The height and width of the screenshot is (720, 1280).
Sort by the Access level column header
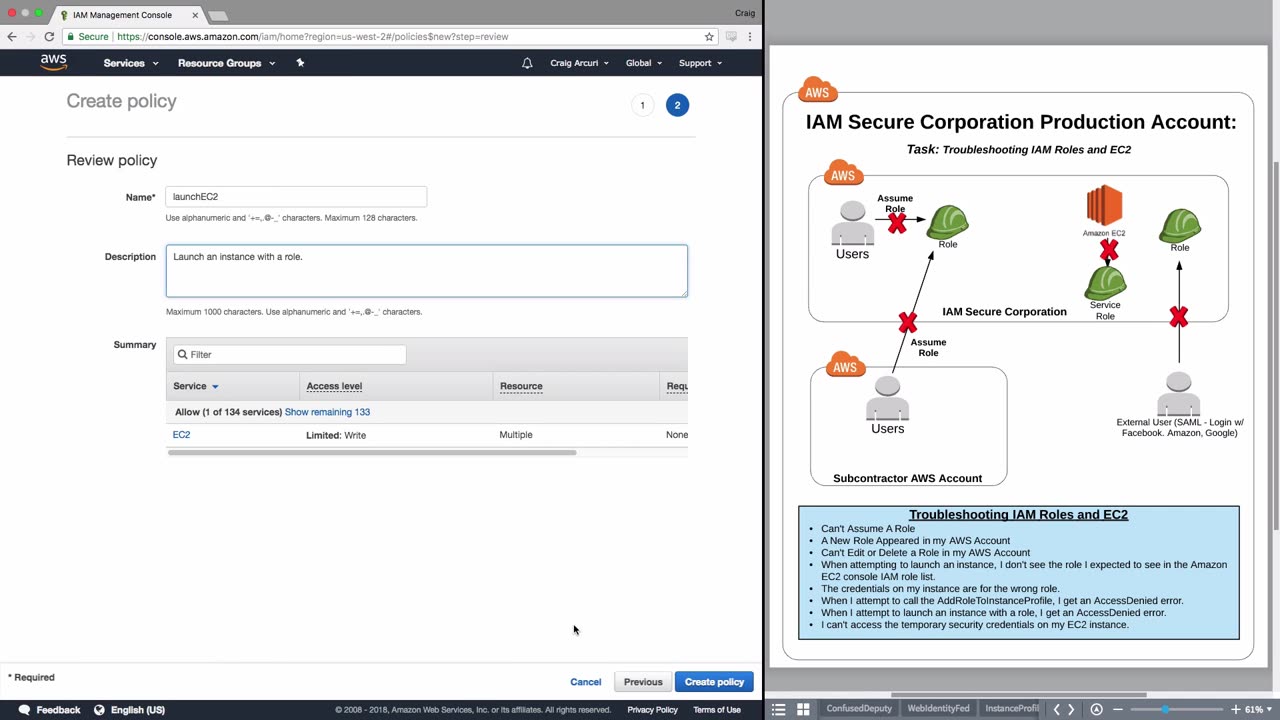(x=334, y=386)
